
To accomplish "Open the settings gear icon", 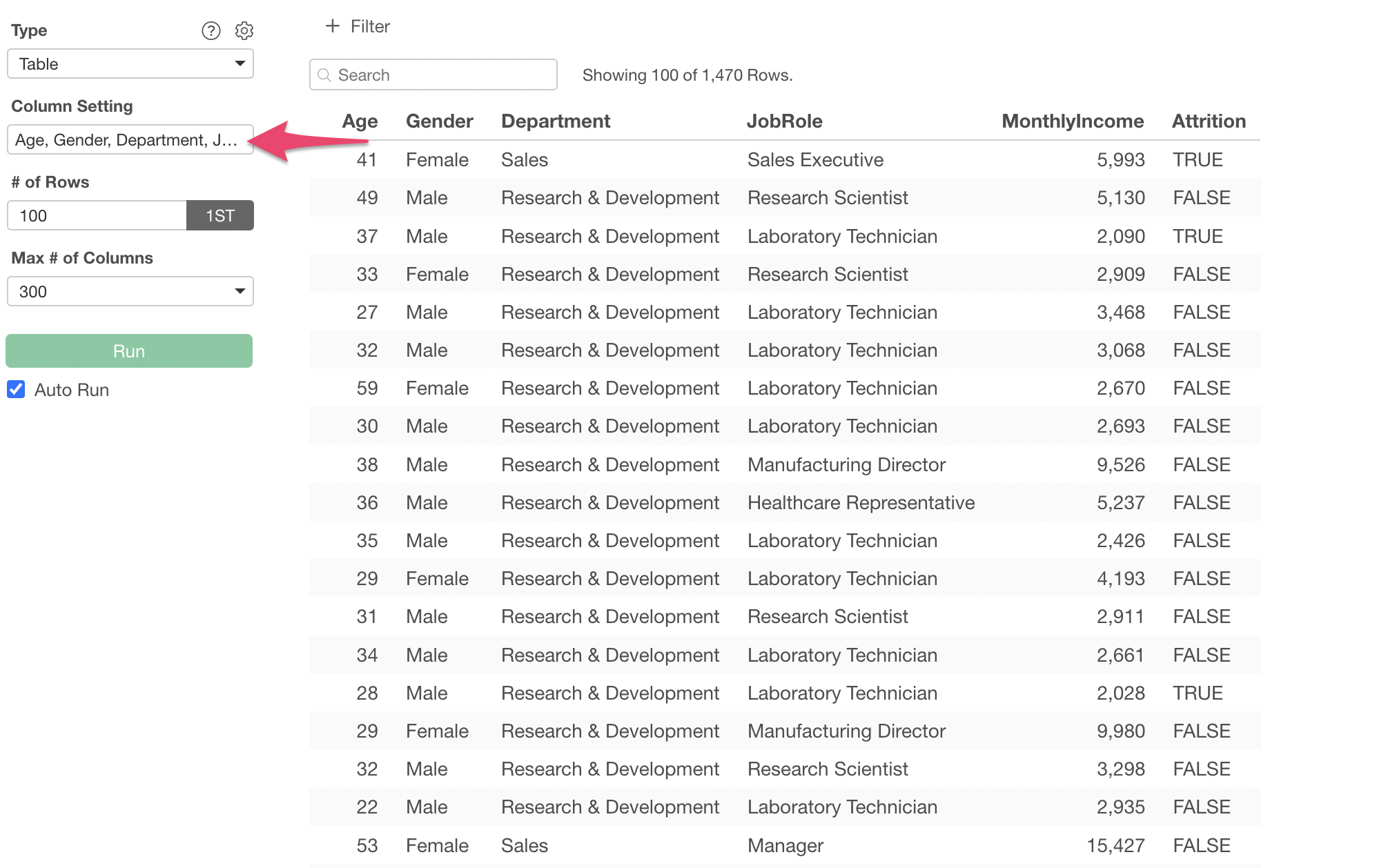I will 244,30.
